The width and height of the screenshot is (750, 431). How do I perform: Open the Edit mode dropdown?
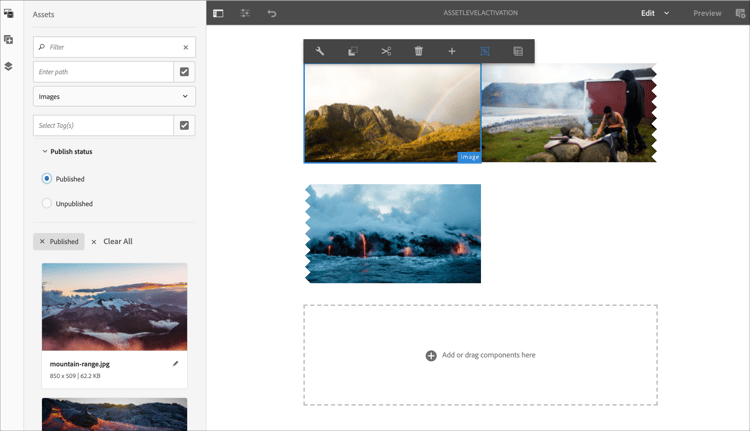tap(655, 13)
